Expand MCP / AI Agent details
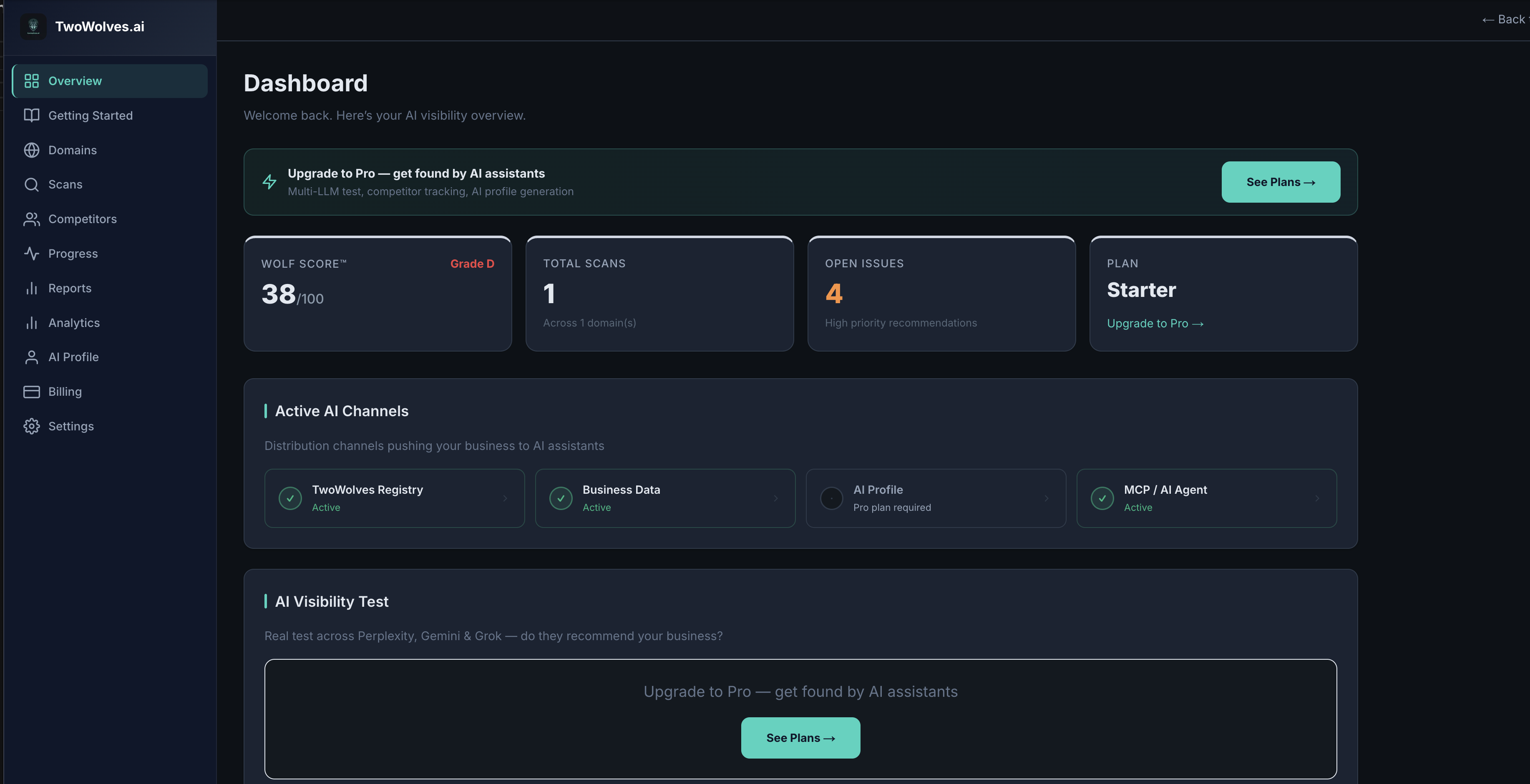This screenshot has width=1530, height=784. pyautogui.click(x=1318, y=498)
